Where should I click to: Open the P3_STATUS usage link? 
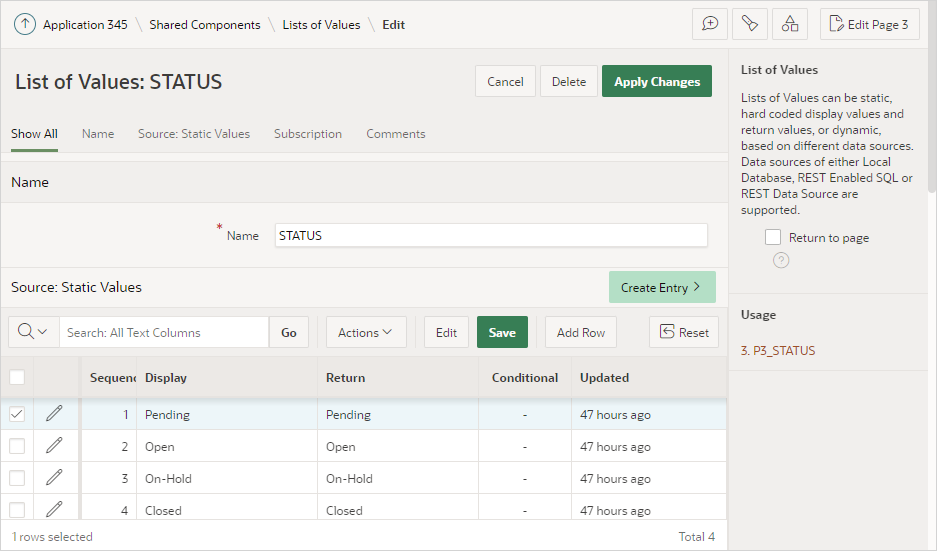778,351
